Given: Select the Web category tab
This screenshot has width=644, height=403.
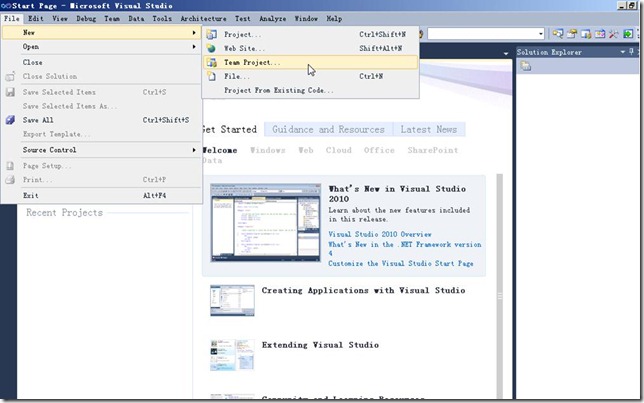Looking at the screenshot, I should [306, 150].
